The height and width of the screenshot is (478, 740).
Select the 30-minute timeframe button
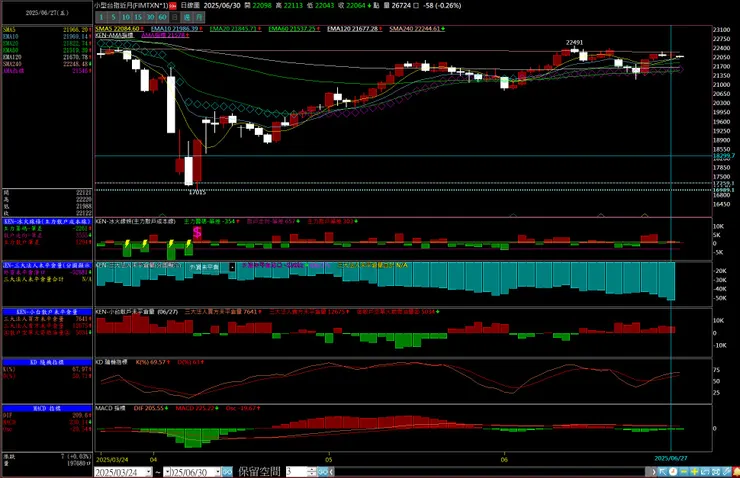pos(150,17)
